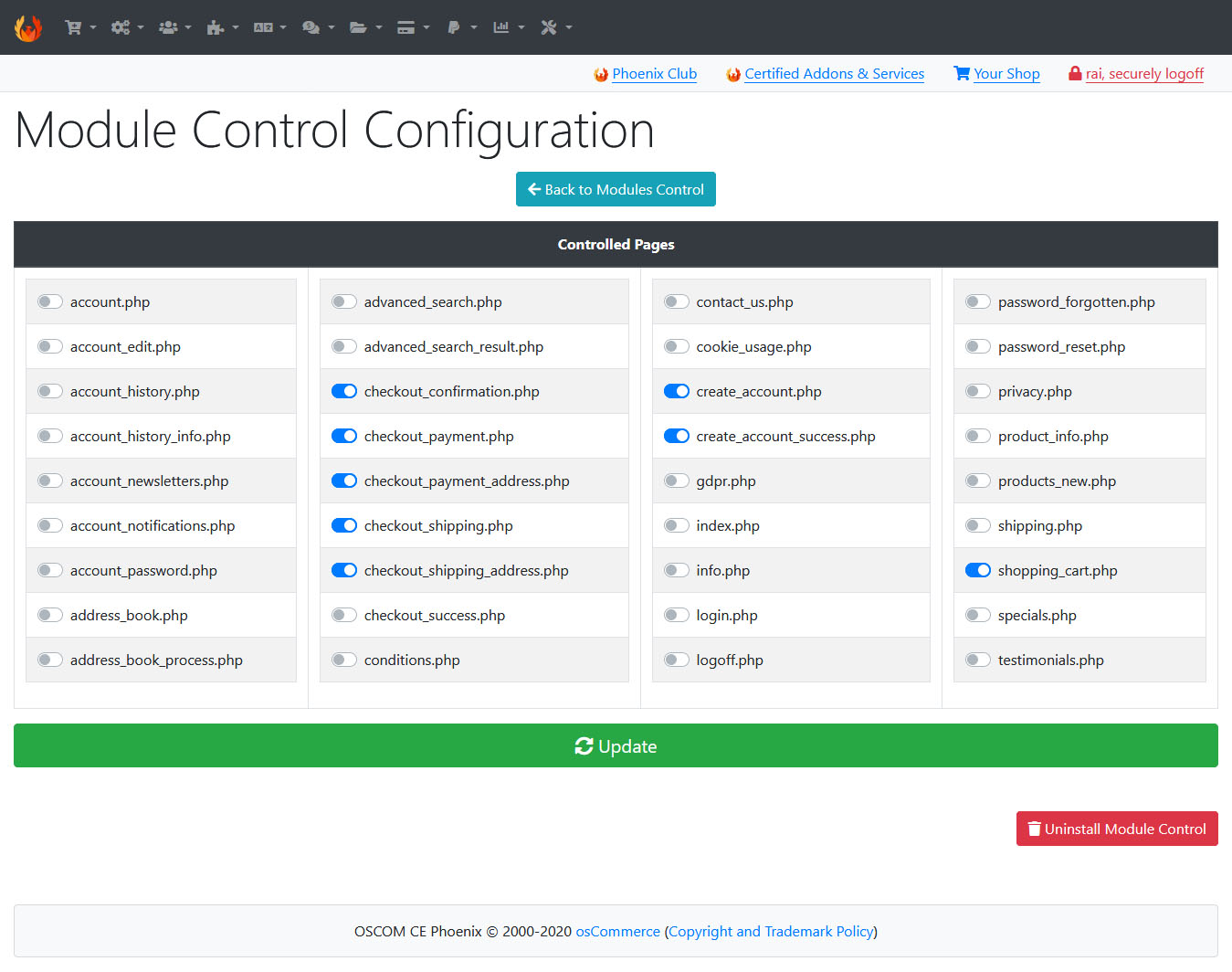1232x972 pixels.
Task: Click Uninstall Module Control button
Action: (1117, 829)
